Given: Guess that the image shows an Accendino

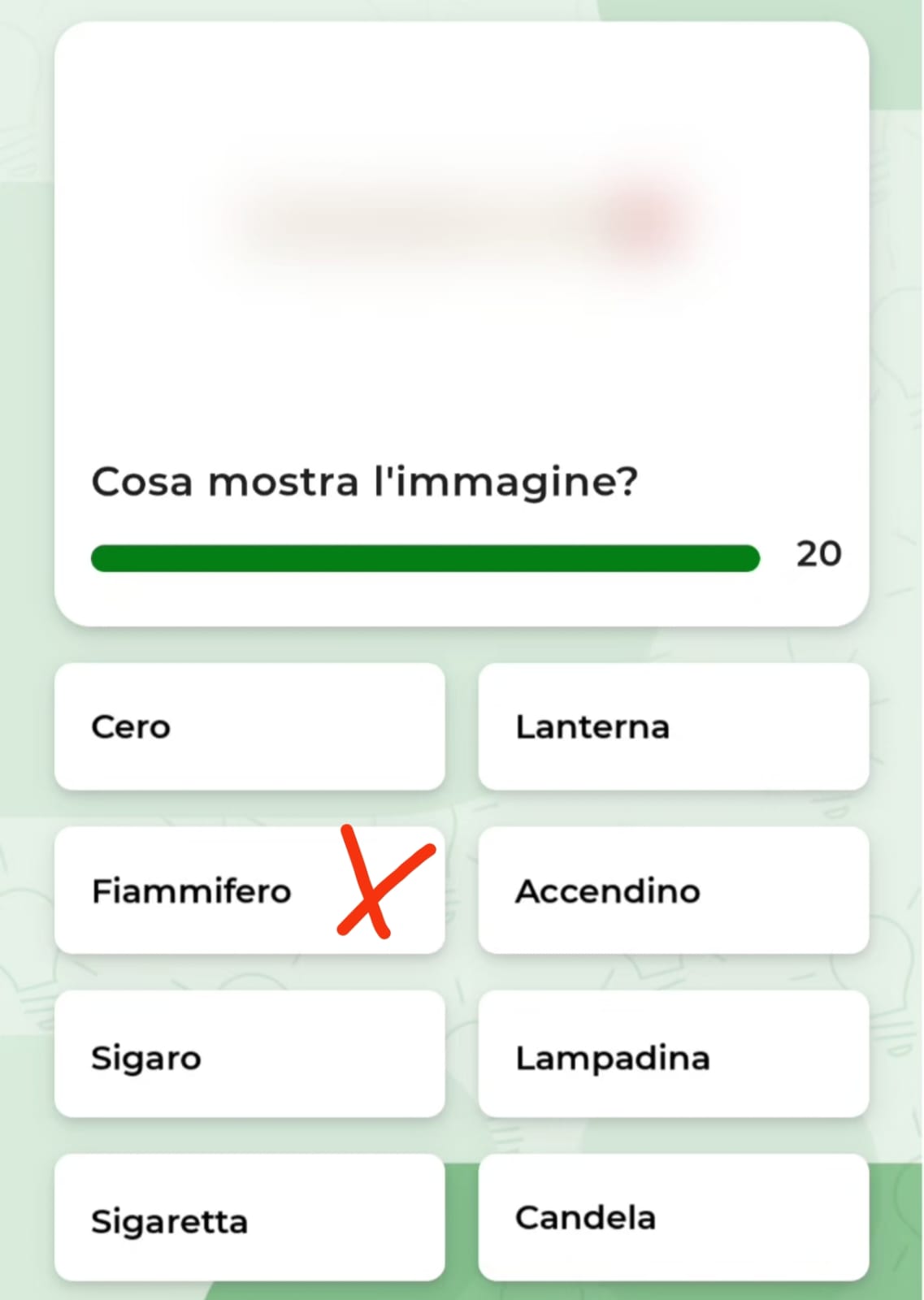Looking at the screenshot, I should 673,890.
